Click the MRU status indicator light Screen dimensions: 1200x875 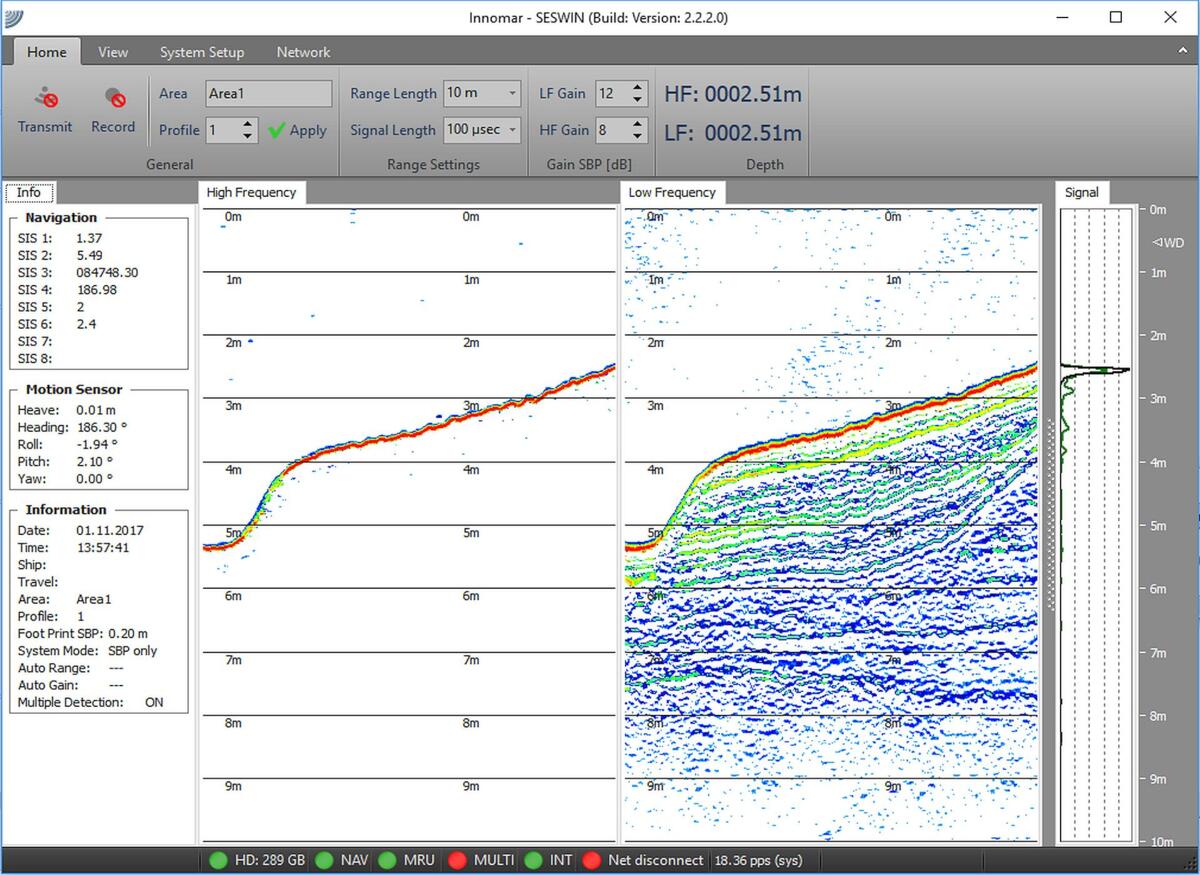tap(386, 860)
